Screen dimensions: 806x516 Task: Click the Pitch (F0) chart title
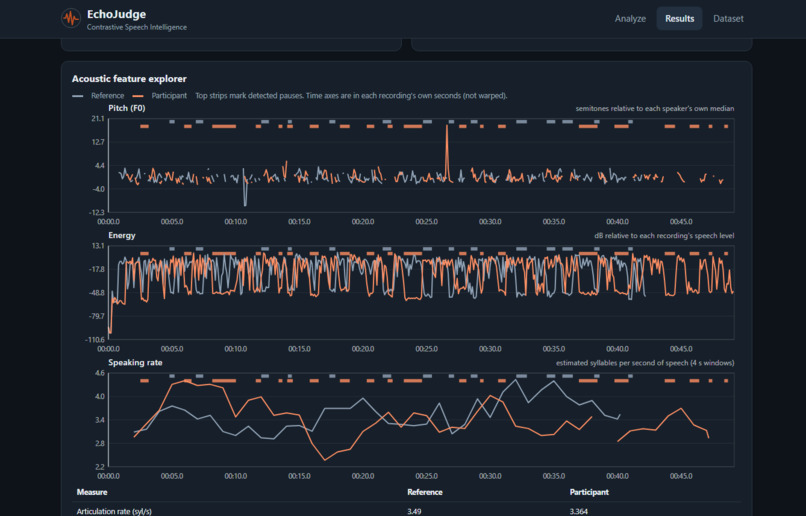pos(126,108)
